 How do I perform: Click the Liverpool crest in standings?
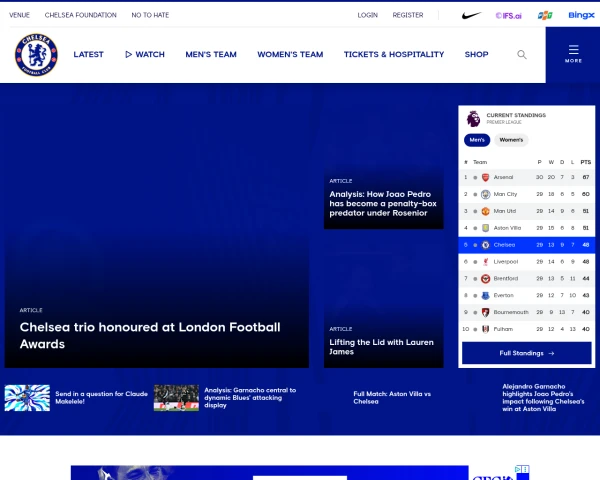pyautogui.click(x=486, y=262)
